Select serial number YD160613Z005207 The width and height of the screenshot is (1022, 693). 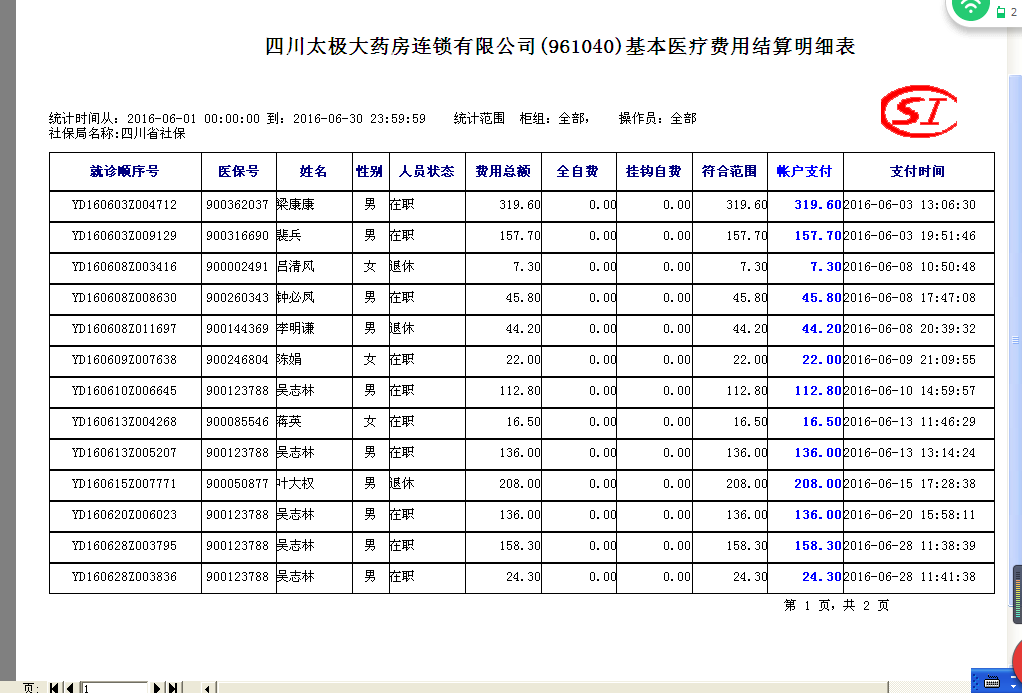click(x=124, y=452)
